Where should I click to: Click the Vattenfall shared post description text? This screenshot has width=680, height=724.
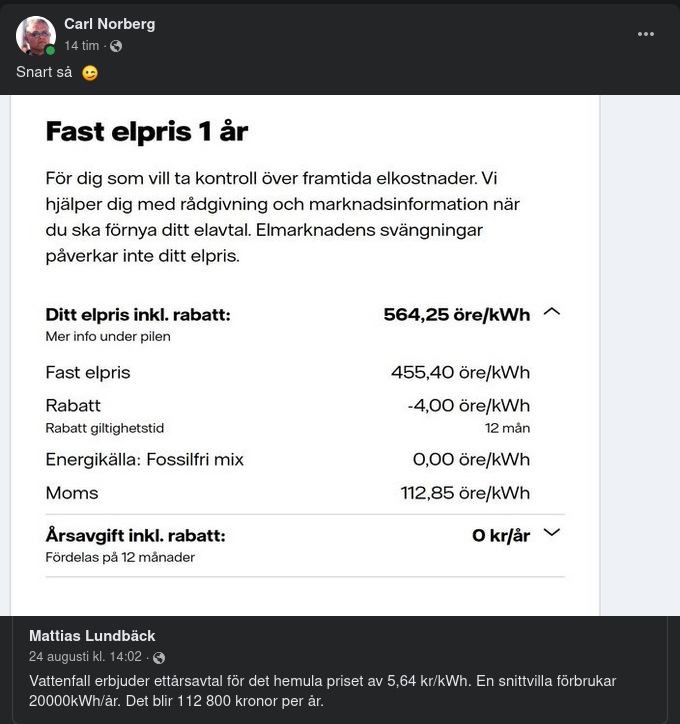[322, 690]
